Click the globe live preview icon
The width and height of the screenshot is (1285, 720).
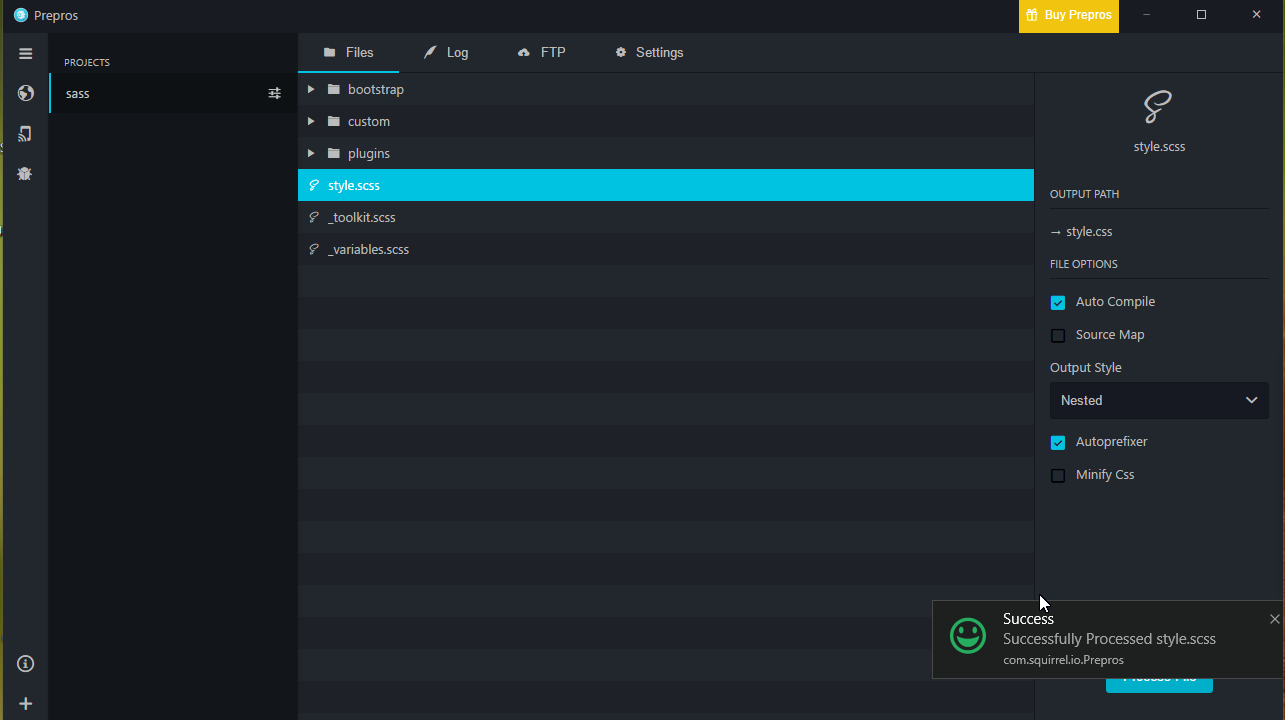[26, 93]
